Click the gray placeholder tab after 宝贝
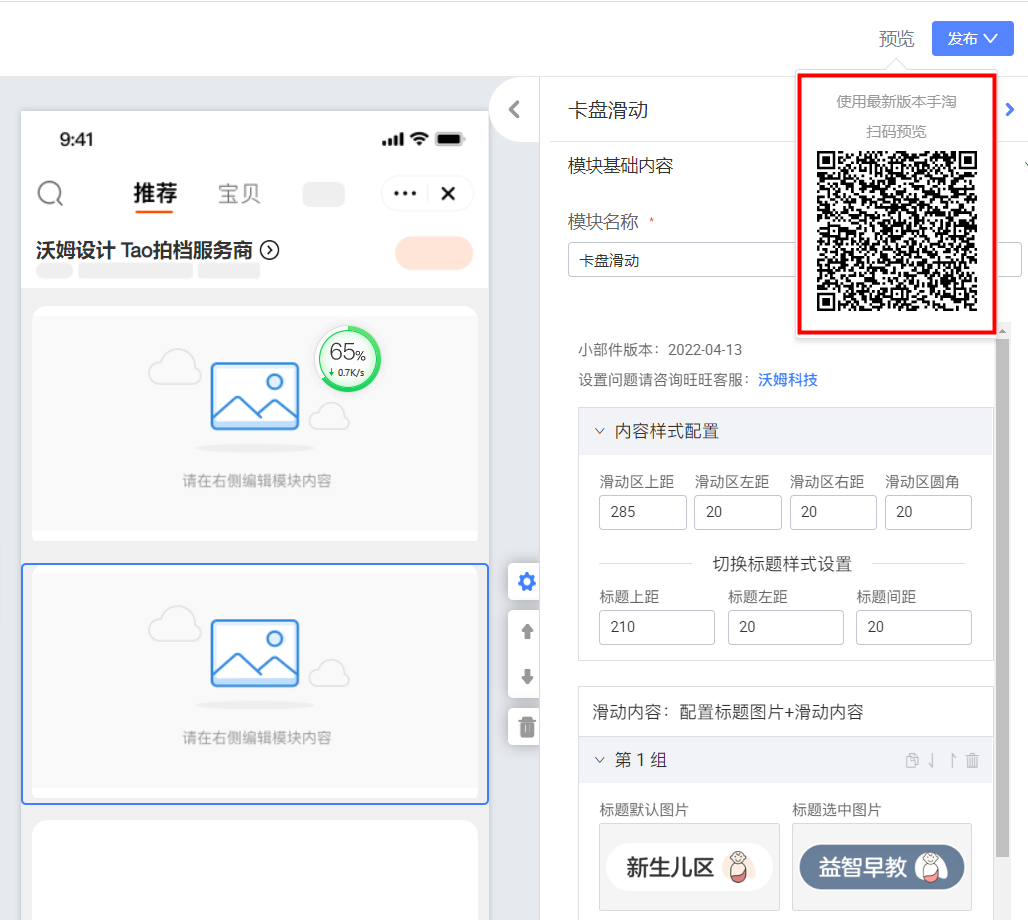 click(323, 194)
